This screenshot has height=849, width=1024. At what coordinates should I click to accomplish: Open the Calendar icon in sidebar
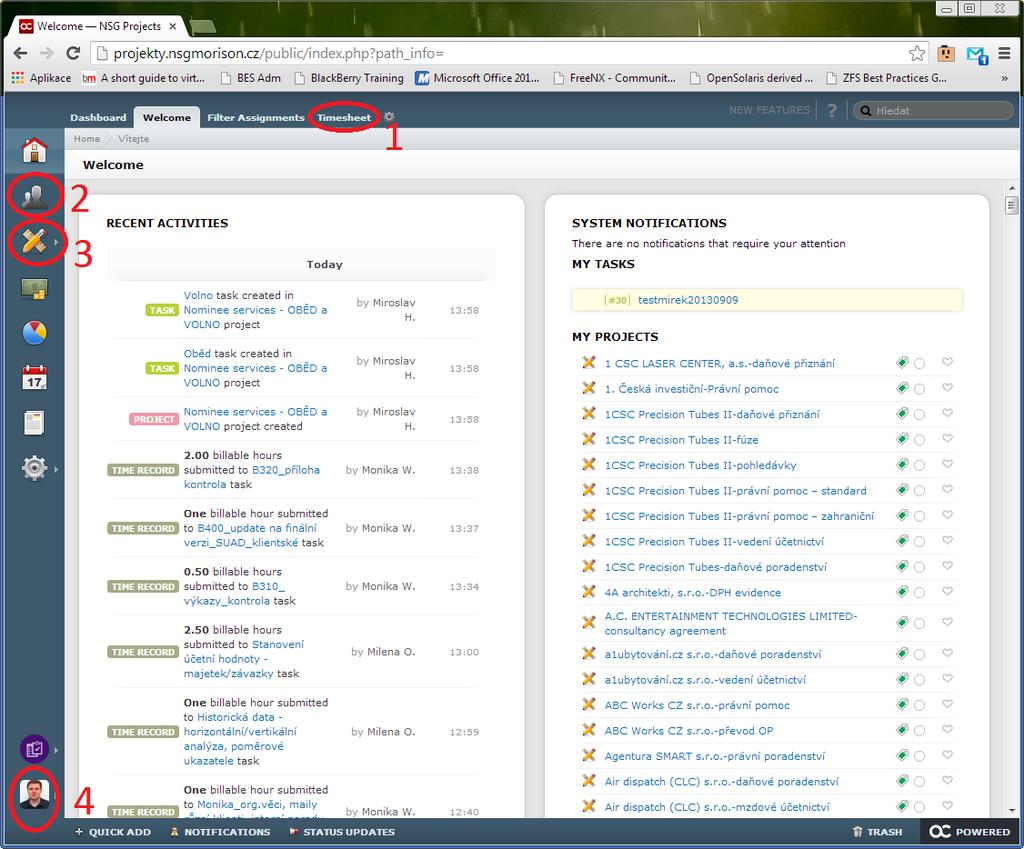pos(35,377)
